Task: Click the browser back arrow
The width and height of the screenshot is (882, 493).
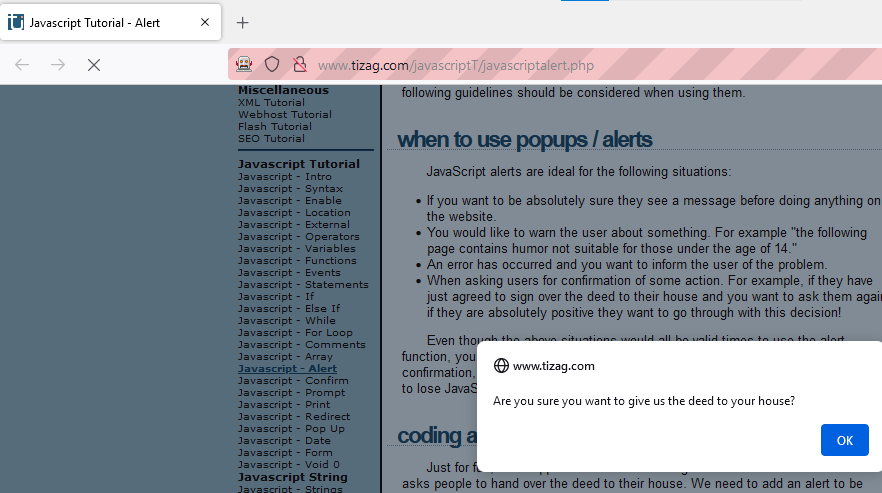Action: click(22, 65)
